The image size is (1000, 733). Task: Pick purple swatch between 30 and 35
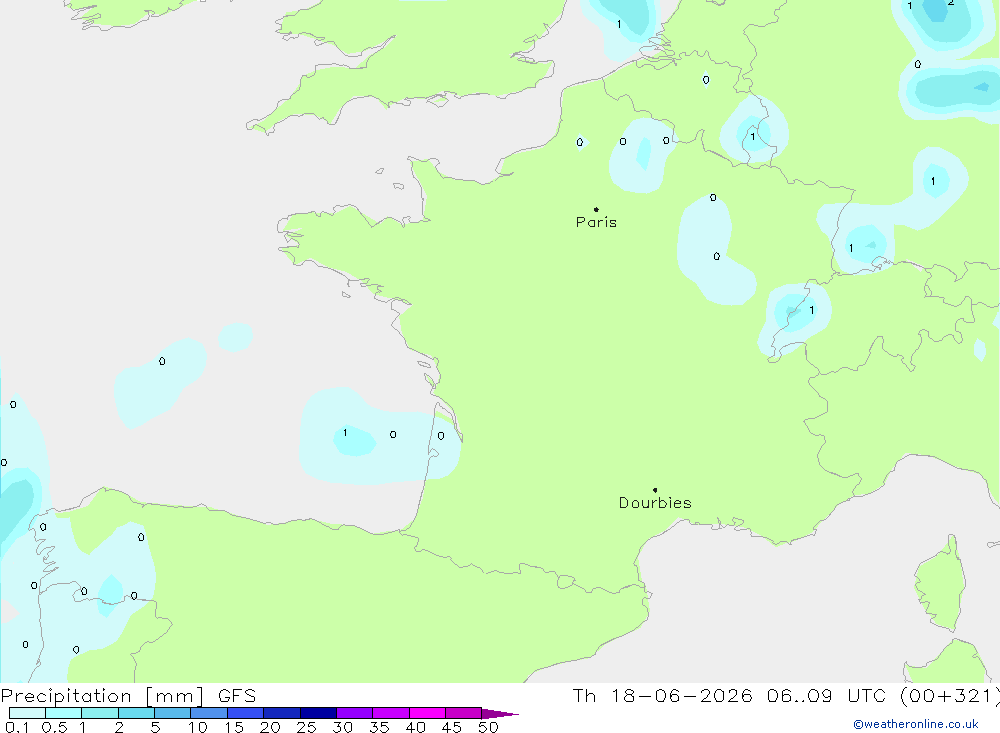pyautogui.click(x=355, y=713)
